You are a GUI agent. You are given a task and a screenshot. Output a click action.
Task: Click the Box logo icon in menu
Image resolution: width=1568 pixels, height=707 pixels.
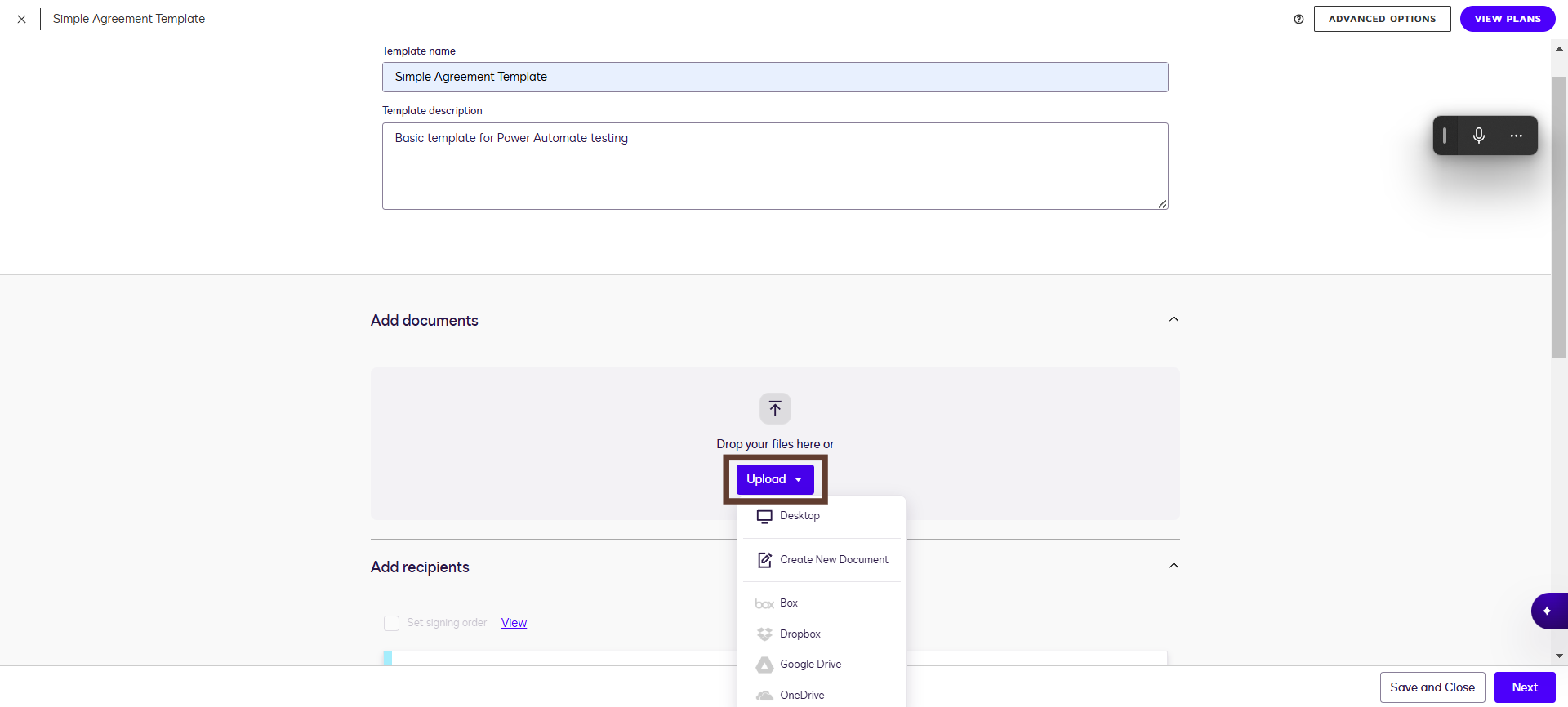click(764, 604)
